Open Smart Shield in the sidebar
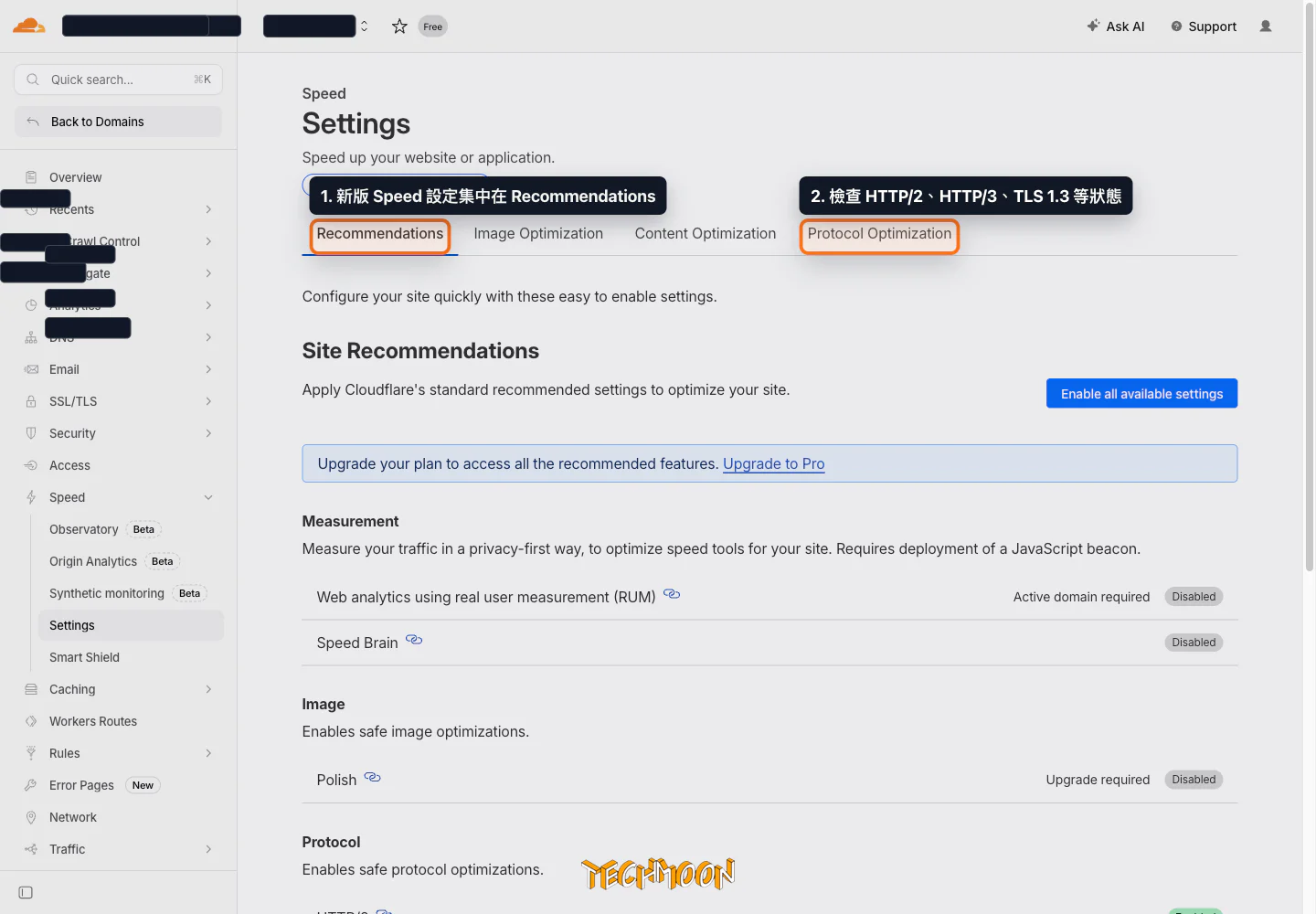Screen dimensions: 1316x914 click(84, 657)
